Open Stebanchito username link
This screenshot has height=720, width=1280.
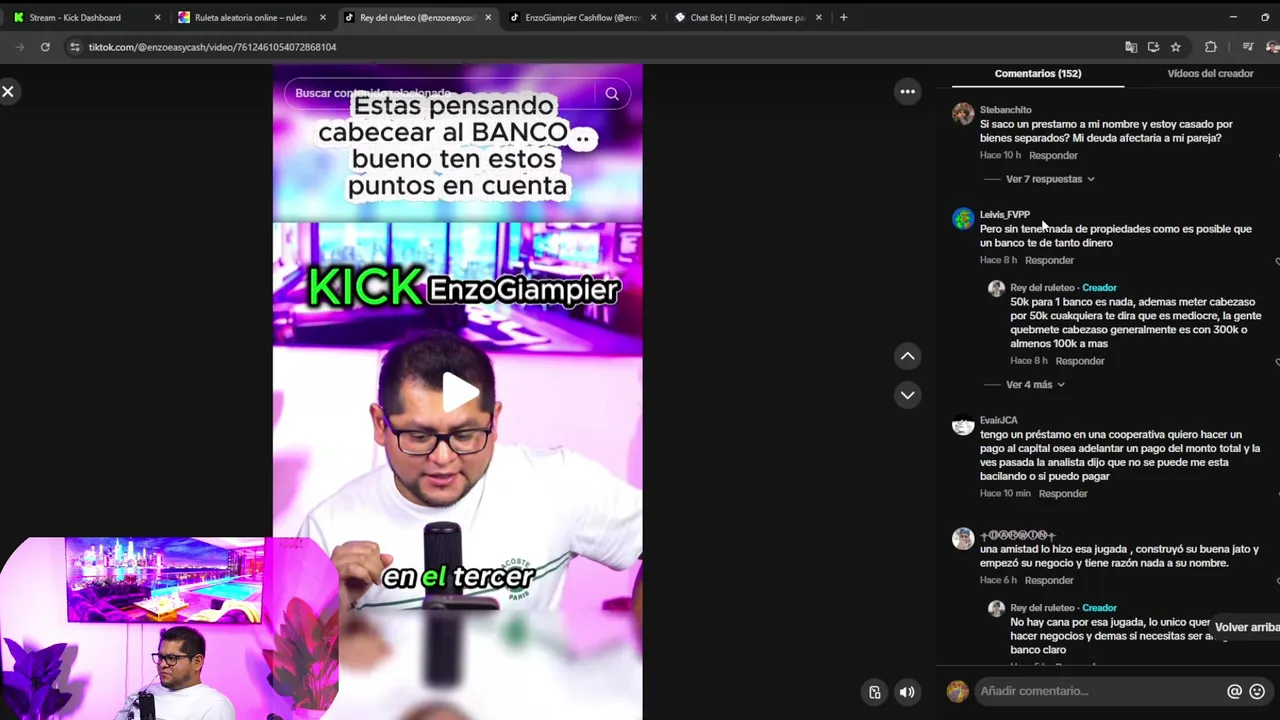[x=1005, y=110]
